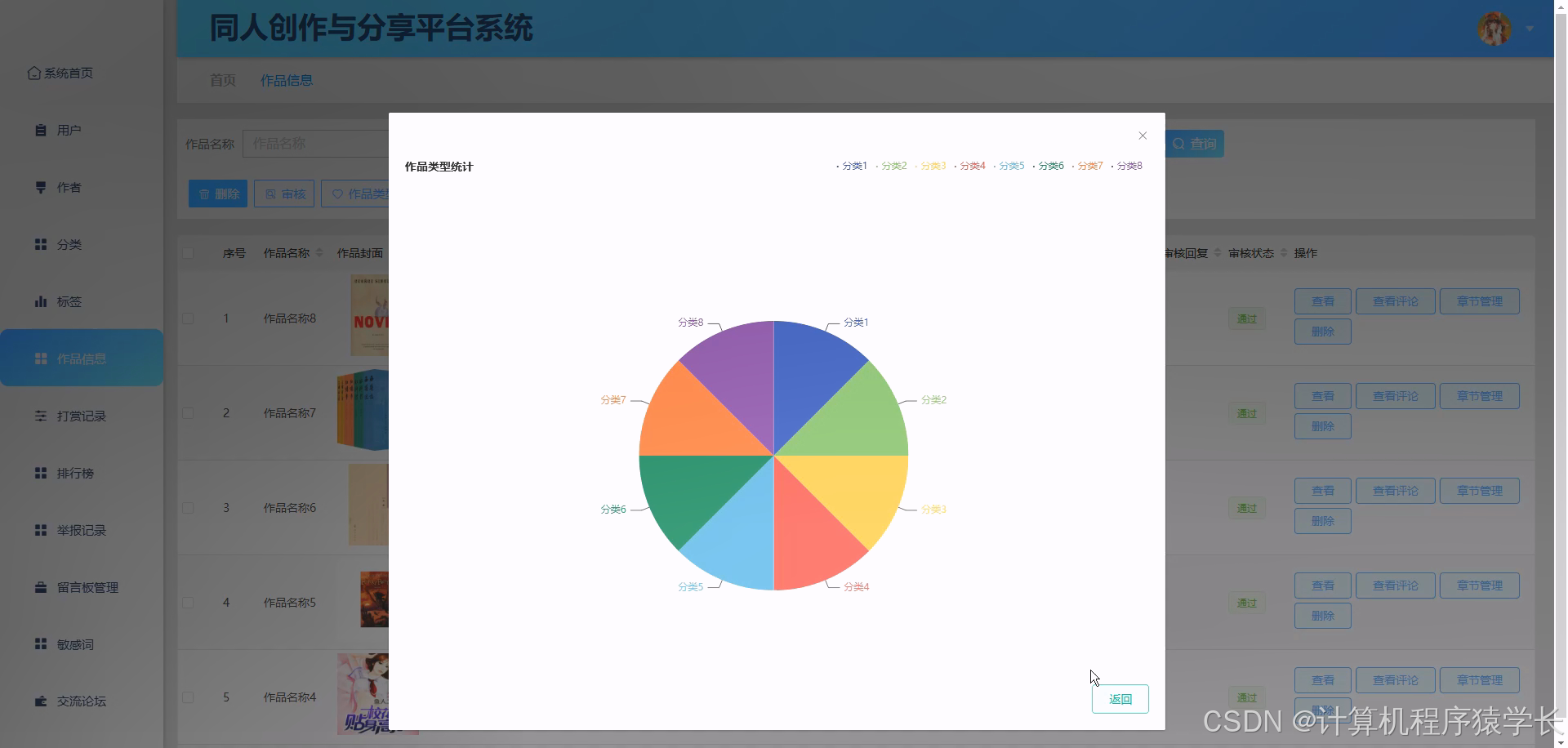Viewport: 1568px width, 748px height.
Task: Check the select-all checkbox in table header
Action: coord(188,252)
